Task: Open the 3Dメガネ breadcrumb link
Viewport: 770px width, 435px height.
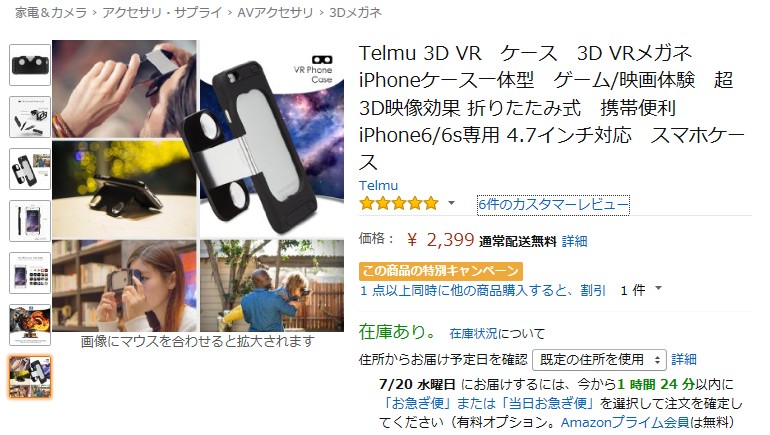Action: pos(355,12)
